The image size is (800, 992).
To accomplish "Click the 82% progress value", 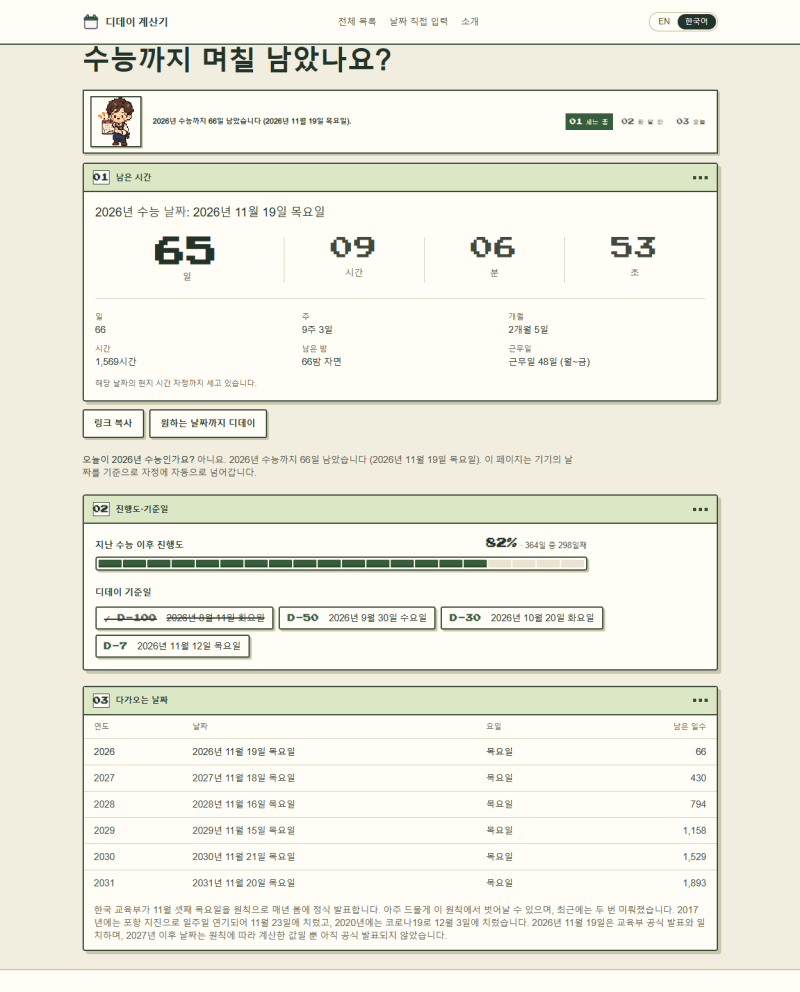I will [502, 543].
